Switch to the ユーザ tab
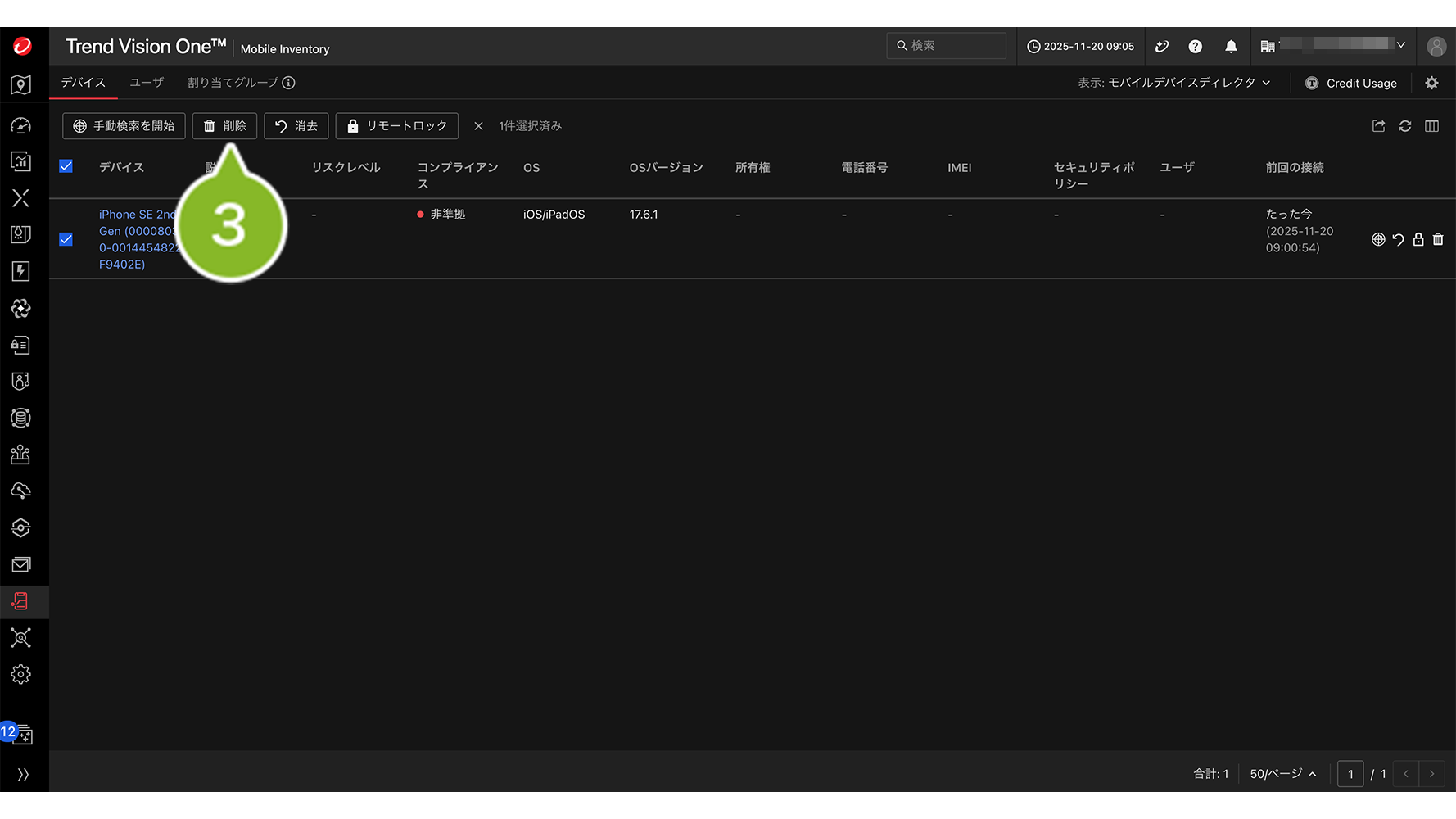 click(x=147, y=83)
